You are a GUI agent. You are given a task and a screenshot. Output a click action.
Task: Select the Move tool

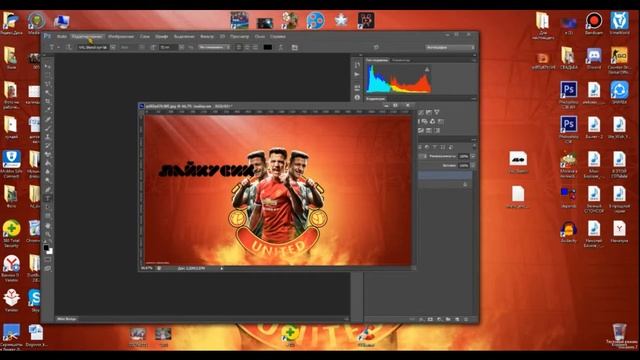click(48, 66)
